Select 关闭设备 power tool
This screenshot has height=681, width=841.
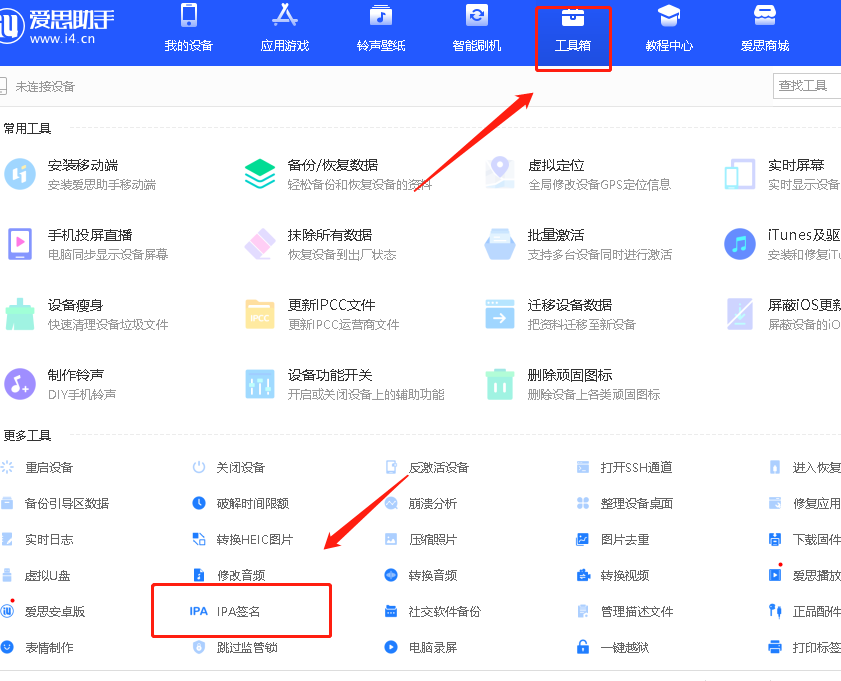coord(228,468)
